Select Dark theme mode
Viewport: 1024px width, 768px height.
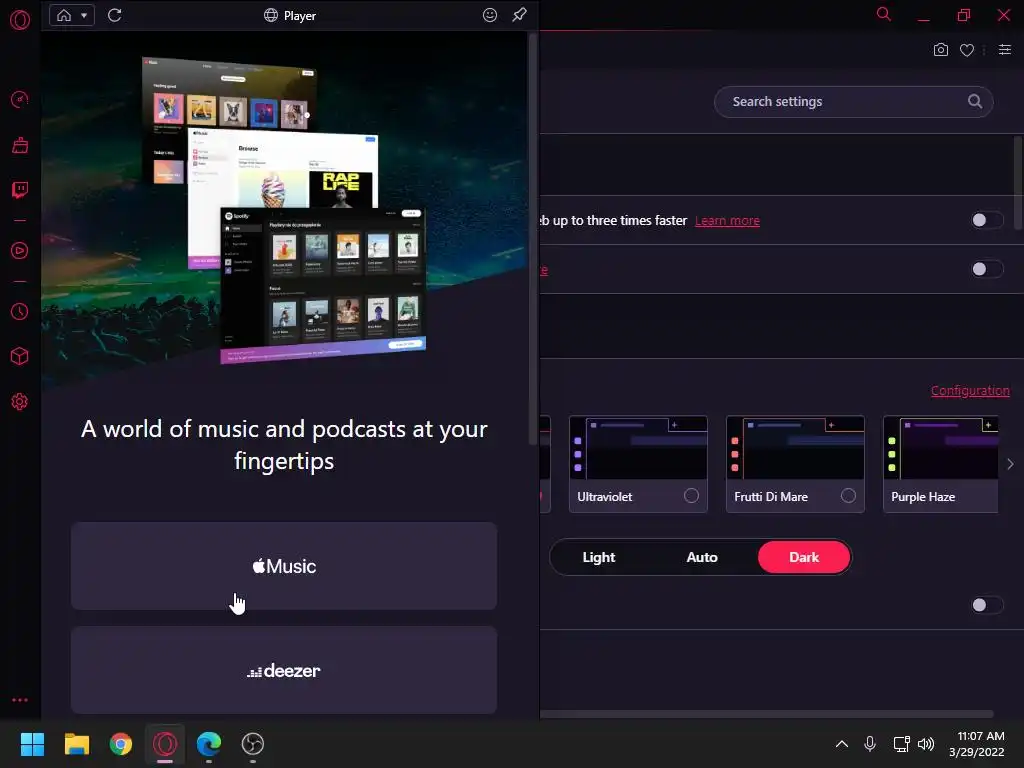pos(804,557)
